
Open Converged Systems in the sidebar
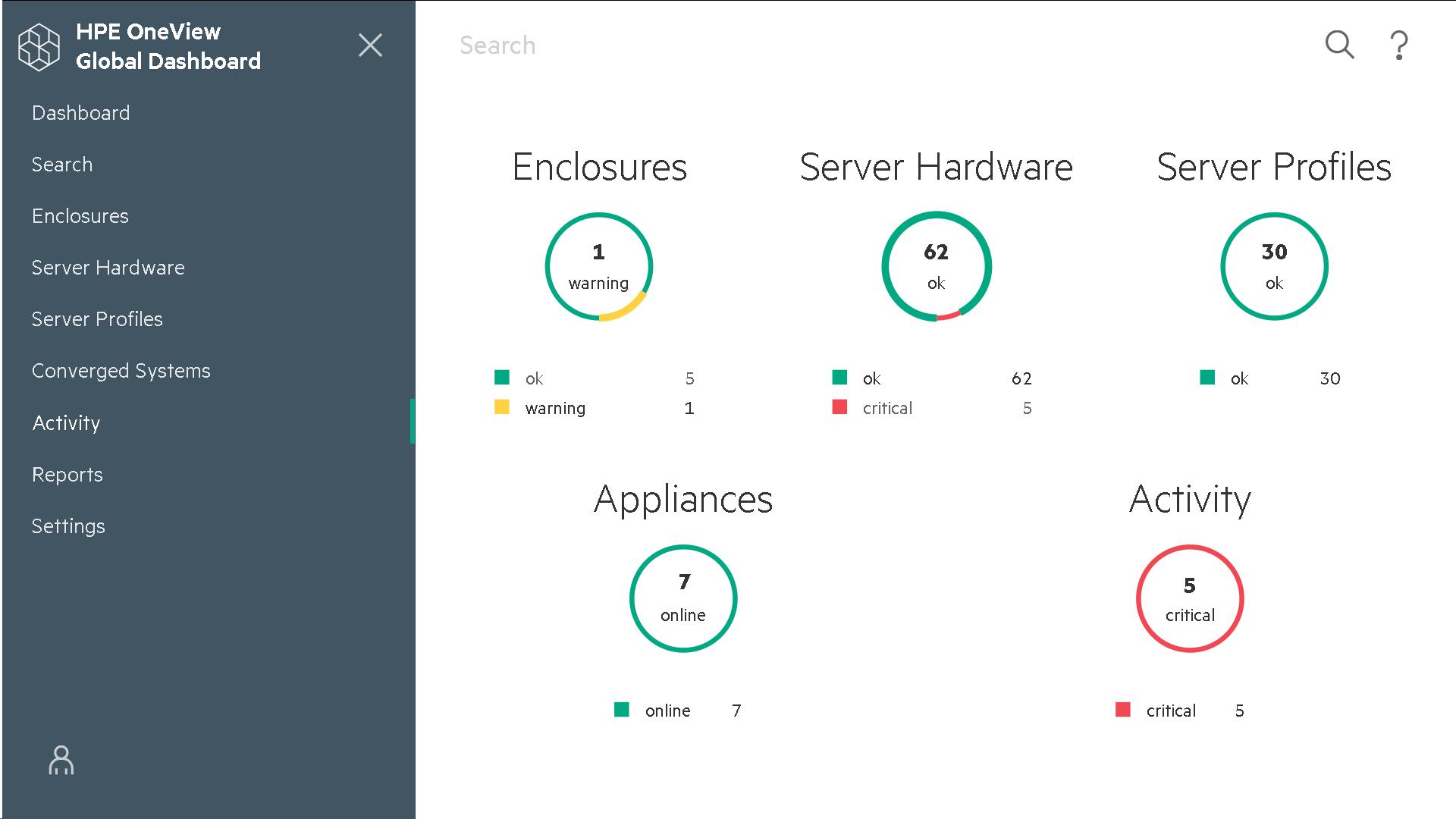coord(121,371)
